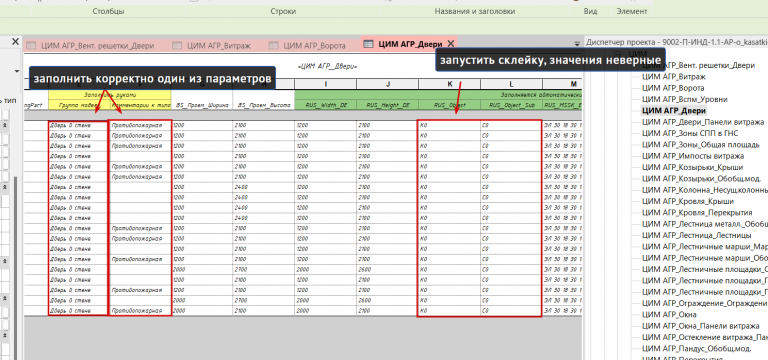Click the left palette vertical scrollbar
Image resolution: width=768 pixels, height=360 pixels.
point(17,268)
